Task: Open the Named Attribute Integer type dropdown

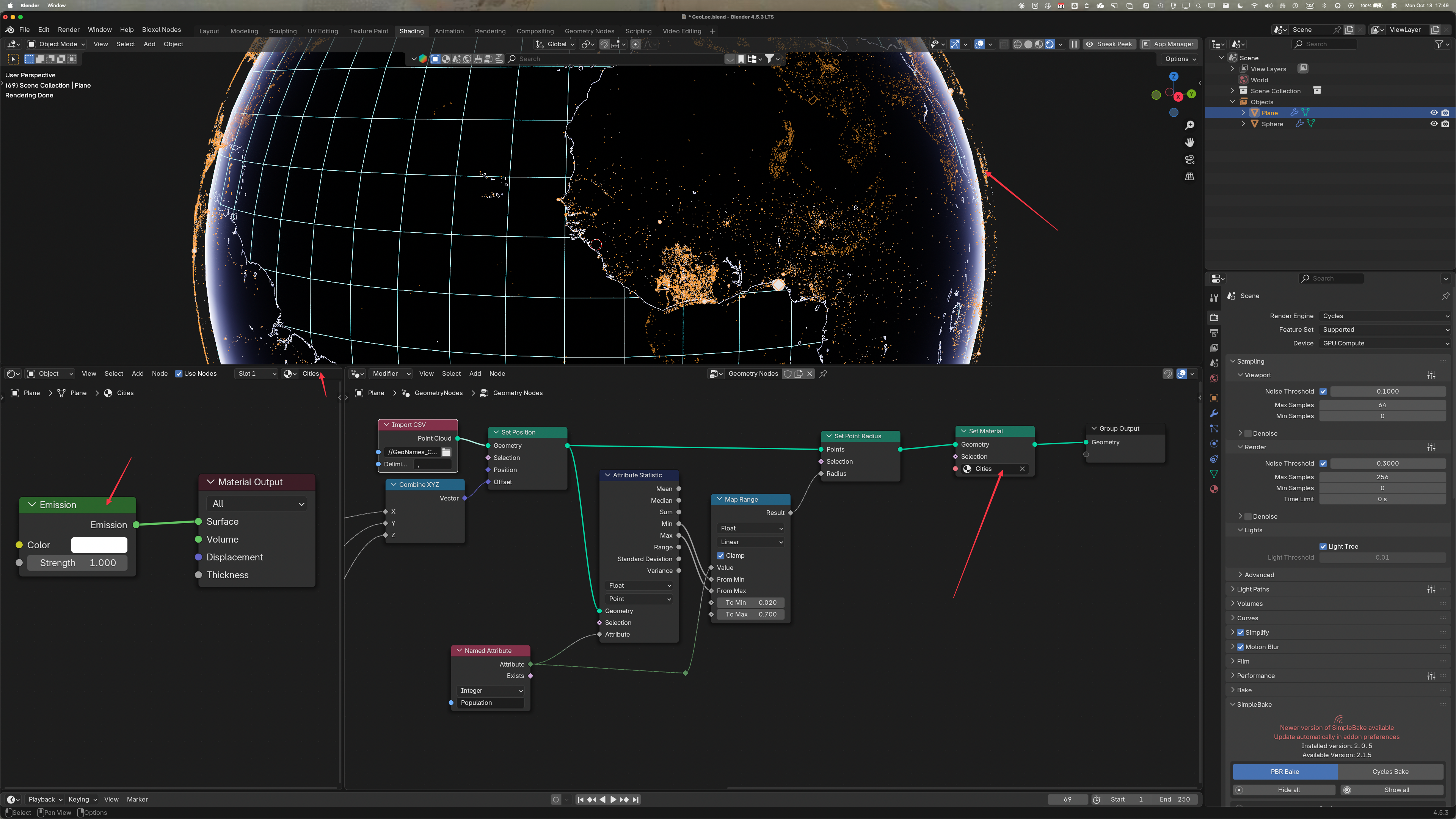Action: (491, 691)
